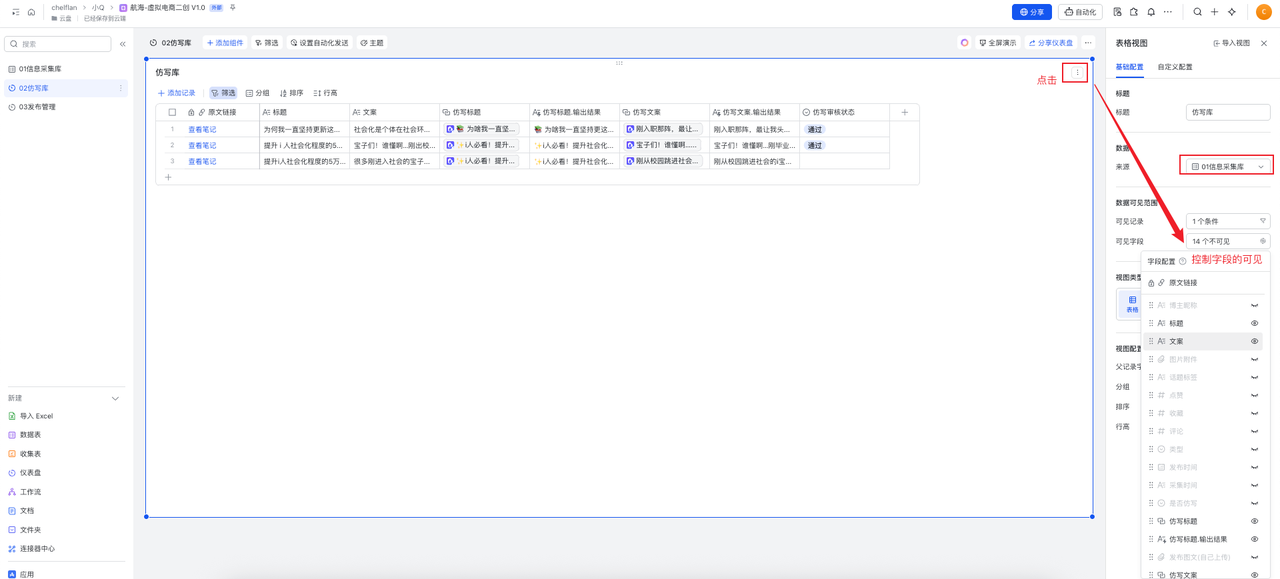Switch to the 自定义配置 tab
The image size is (1280, 579).
(1175, 67)
